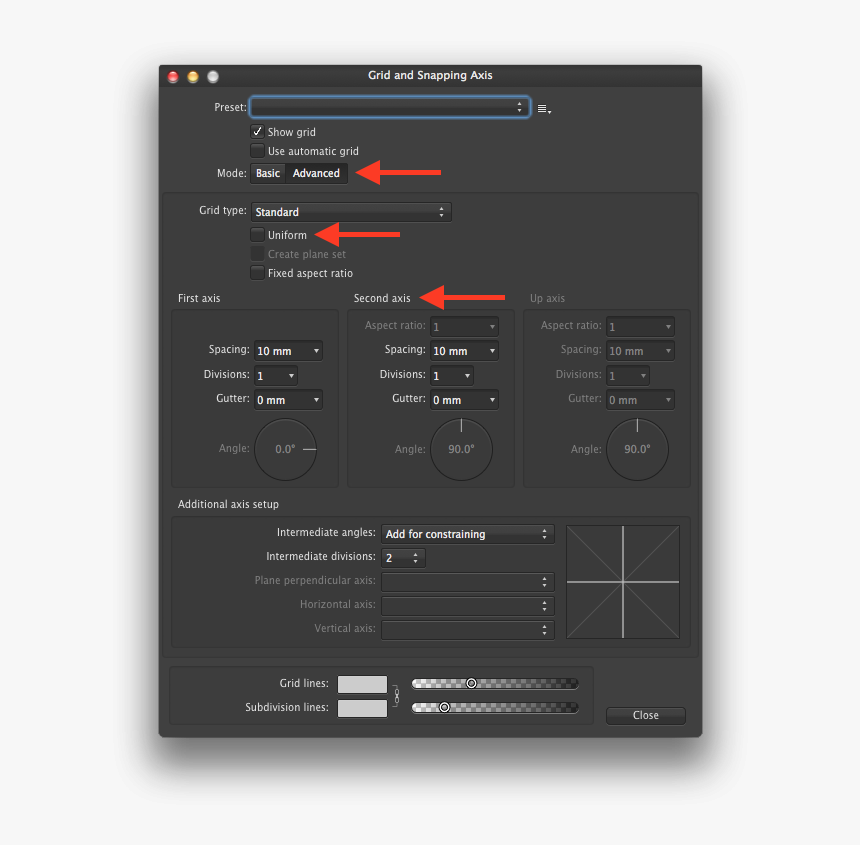
Task: Click the Grid lines color swatch
Action: click(362, 684)
